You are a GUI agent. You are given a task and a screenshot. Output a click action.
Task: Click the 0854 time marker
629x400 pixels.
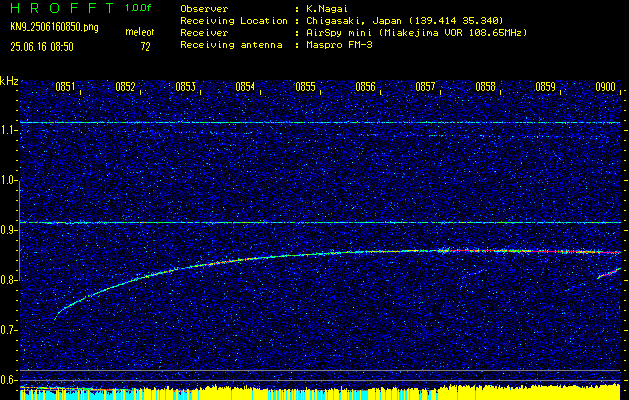245,87
